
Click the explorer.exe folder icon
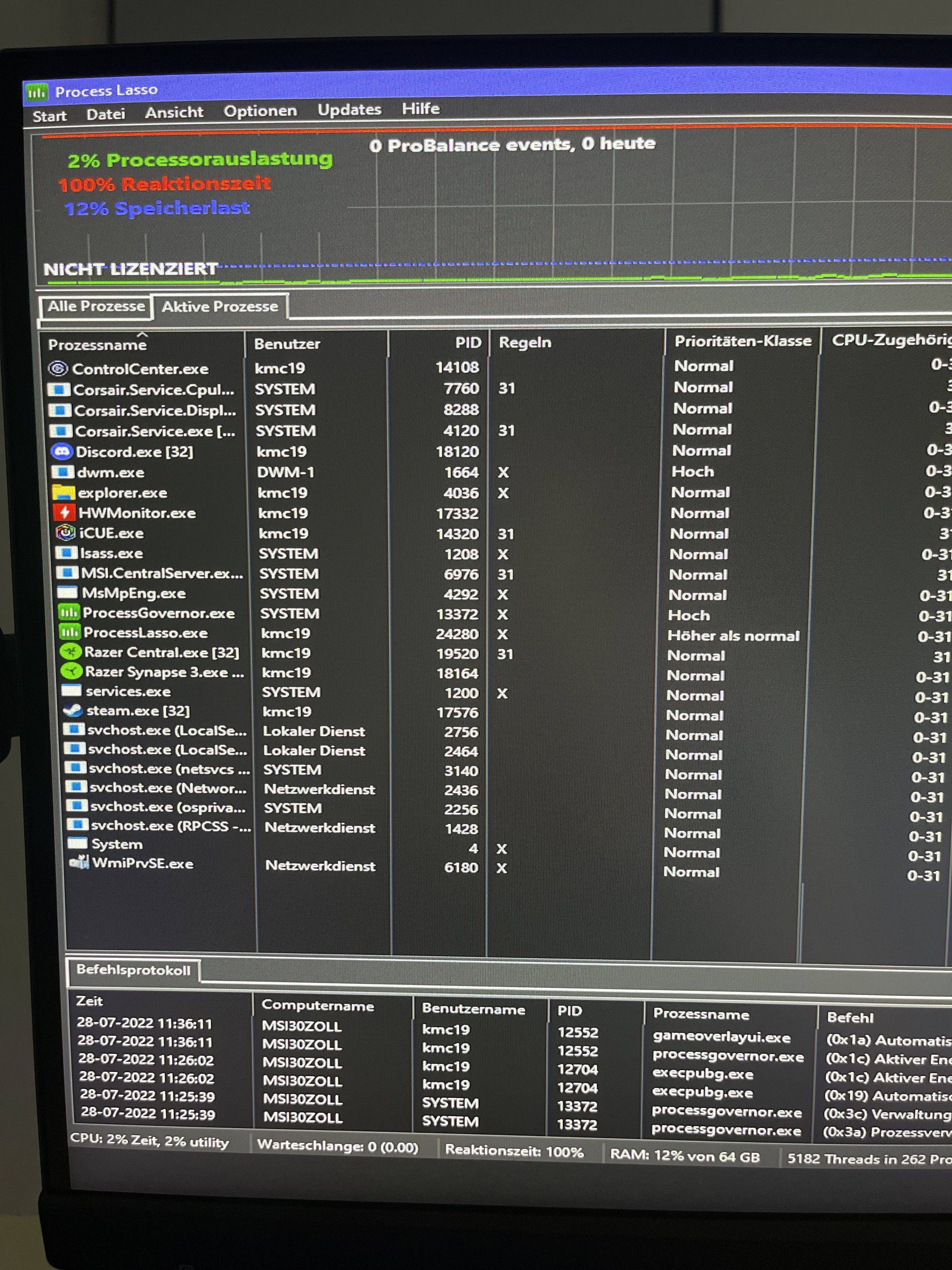click(64, 493)
